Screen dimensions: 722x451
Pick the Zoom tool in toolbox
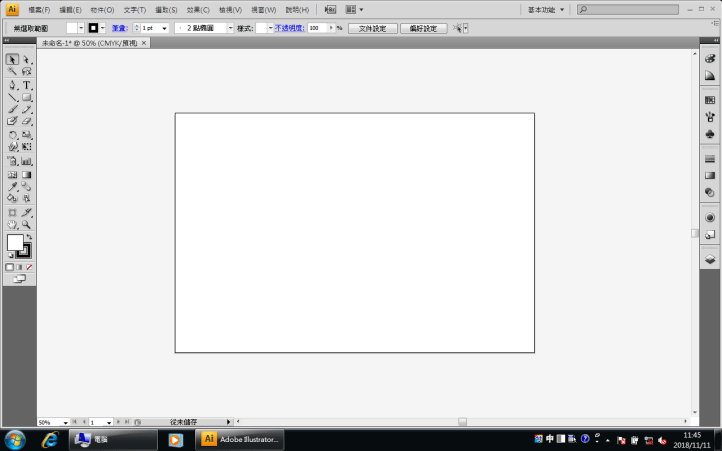27,225
